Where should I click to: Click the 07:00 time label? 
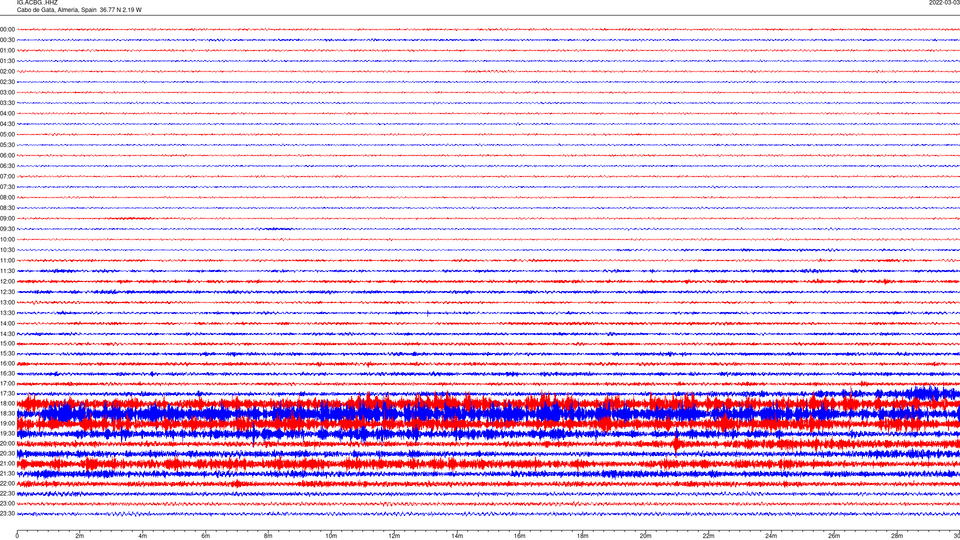tap(7, 176)
